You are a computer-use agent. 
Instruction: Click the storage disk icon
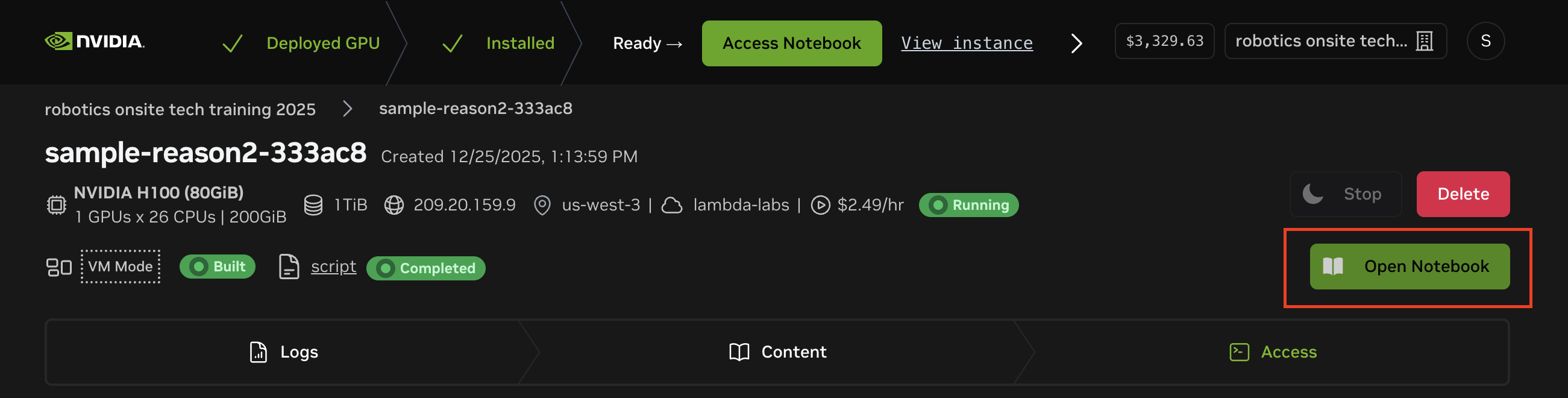313,205
